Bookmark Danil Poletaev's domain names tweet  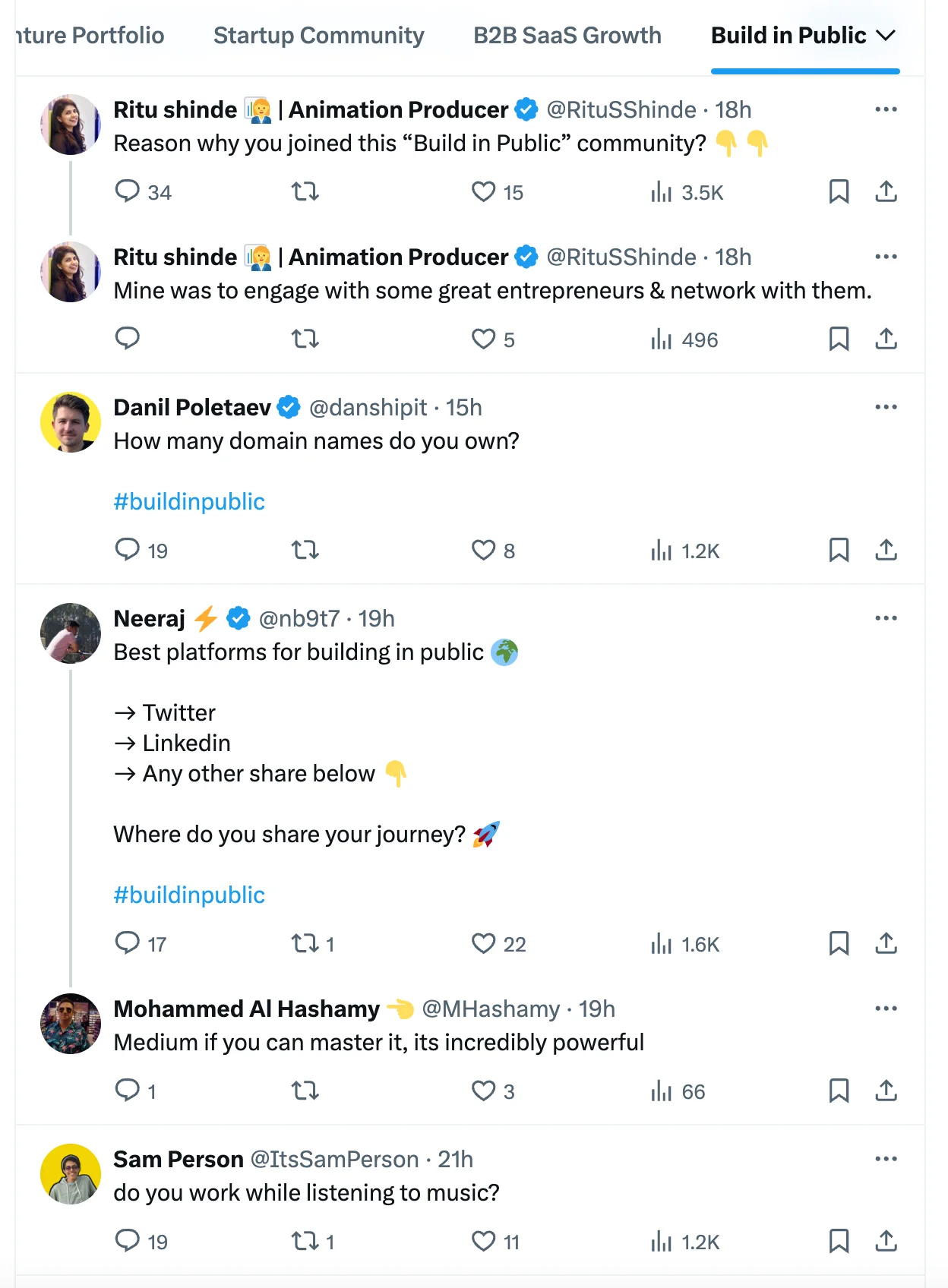click(839, 550)
